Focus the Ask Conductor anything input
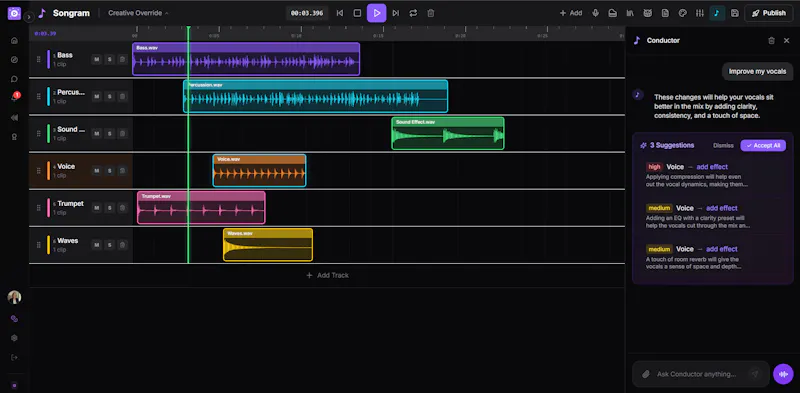The width and height of the screenshot is (800, 393). click(x=700, y=374)
